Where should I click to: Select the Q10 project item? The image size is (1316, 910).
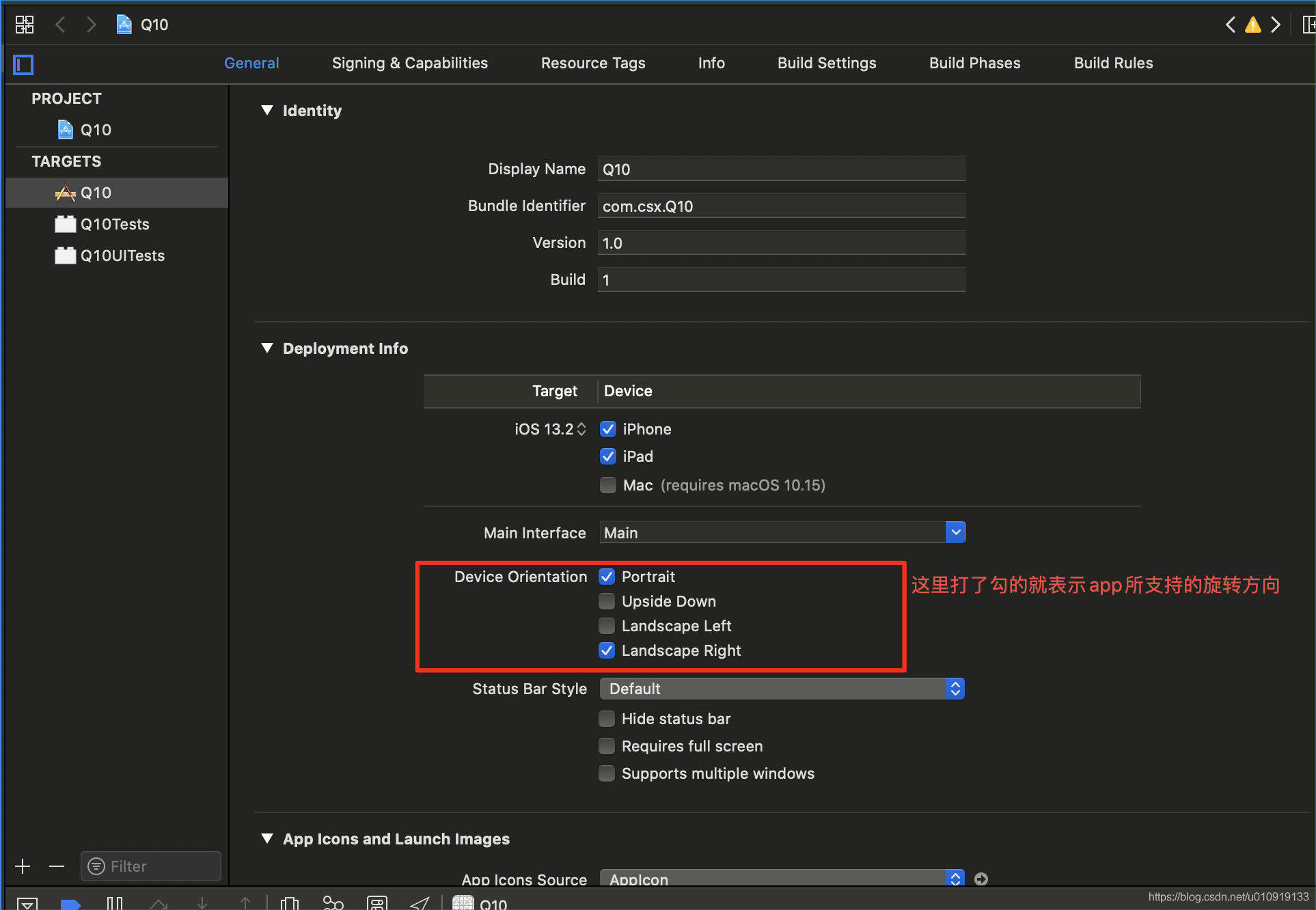[96, 130]
